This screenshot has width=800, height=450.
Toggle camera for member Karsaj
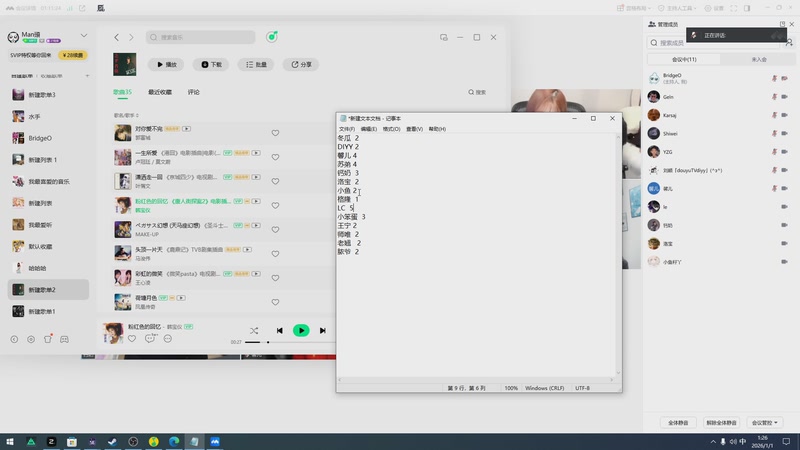[x=785, y=115]
